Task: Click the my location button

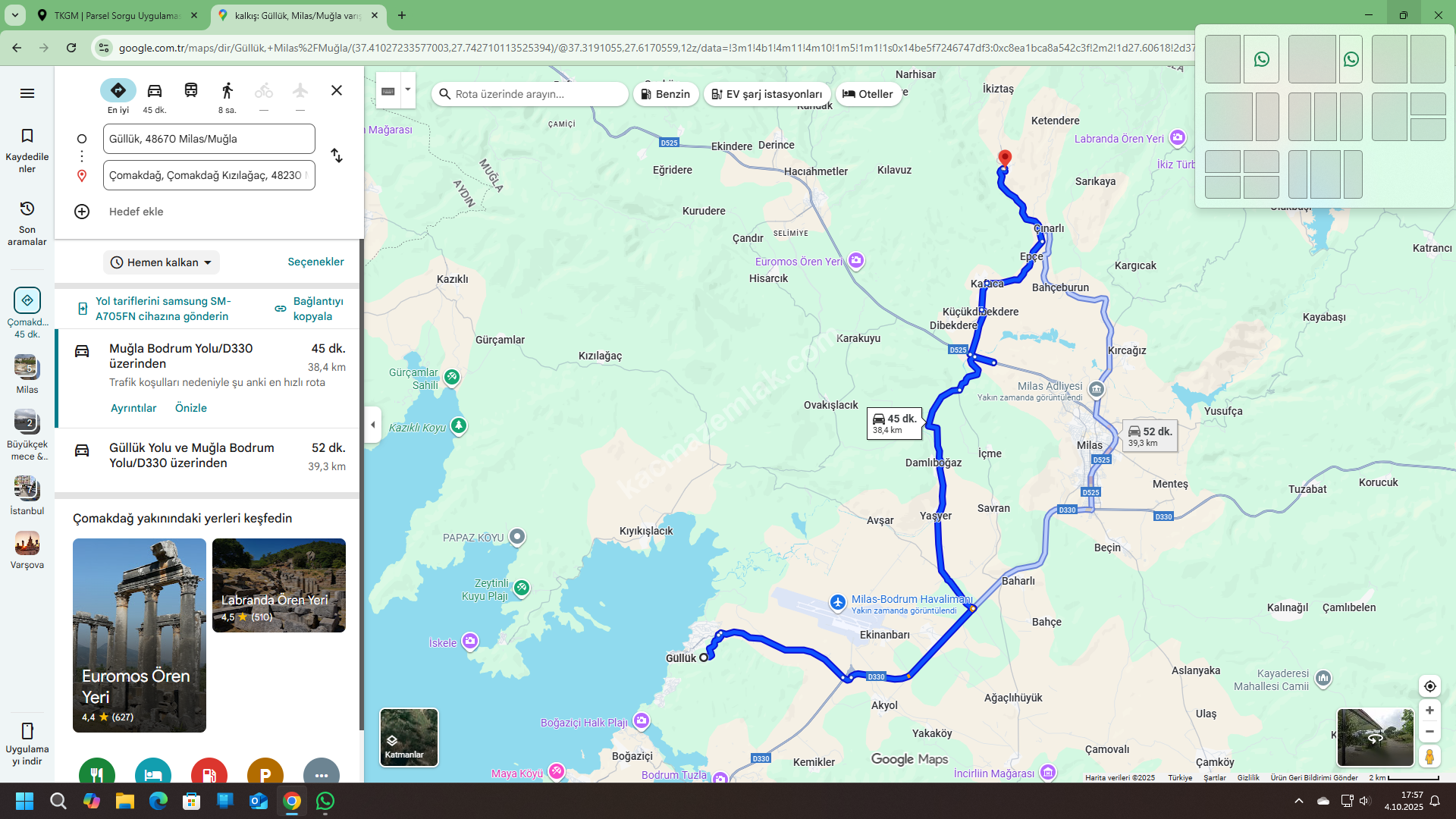Action: coord(1429,686)
